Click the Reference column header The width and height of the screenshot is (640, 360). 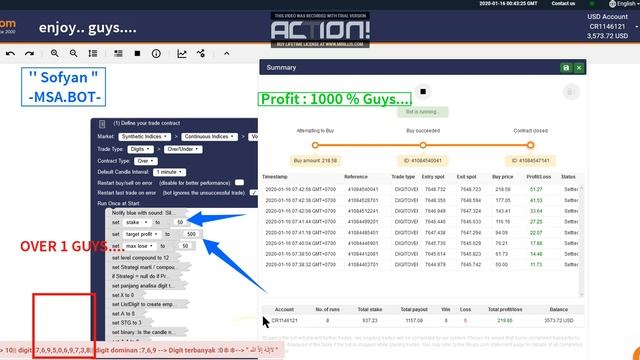[x=356, y=177]
